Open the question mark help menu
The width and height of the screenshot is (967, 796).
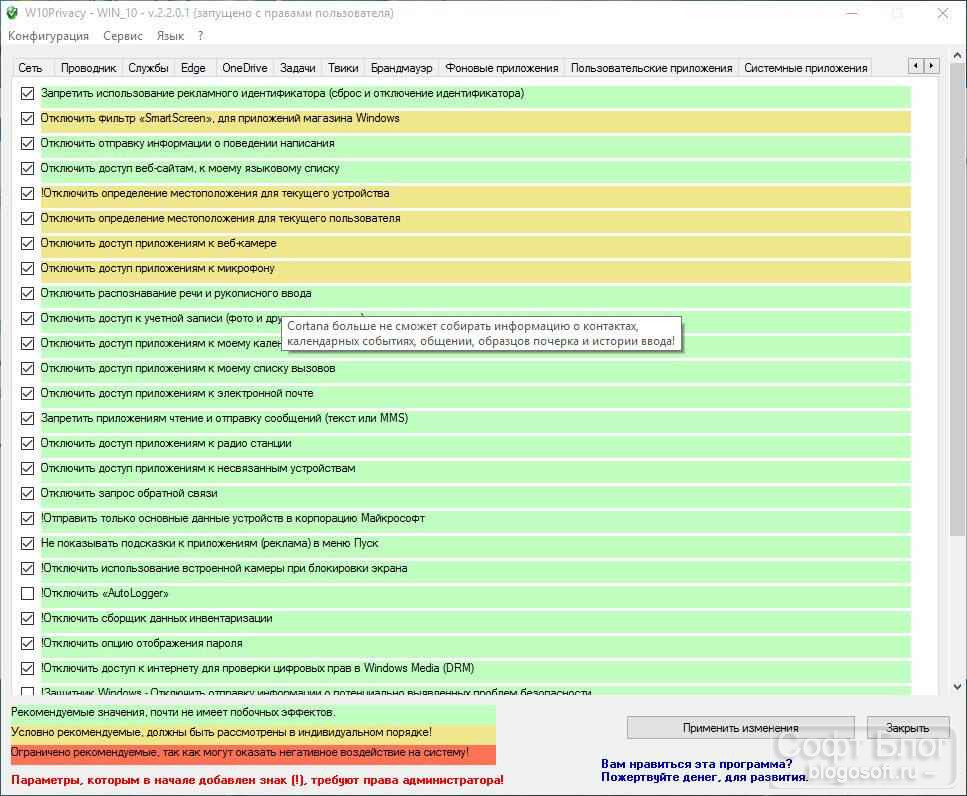coord(200,36)
